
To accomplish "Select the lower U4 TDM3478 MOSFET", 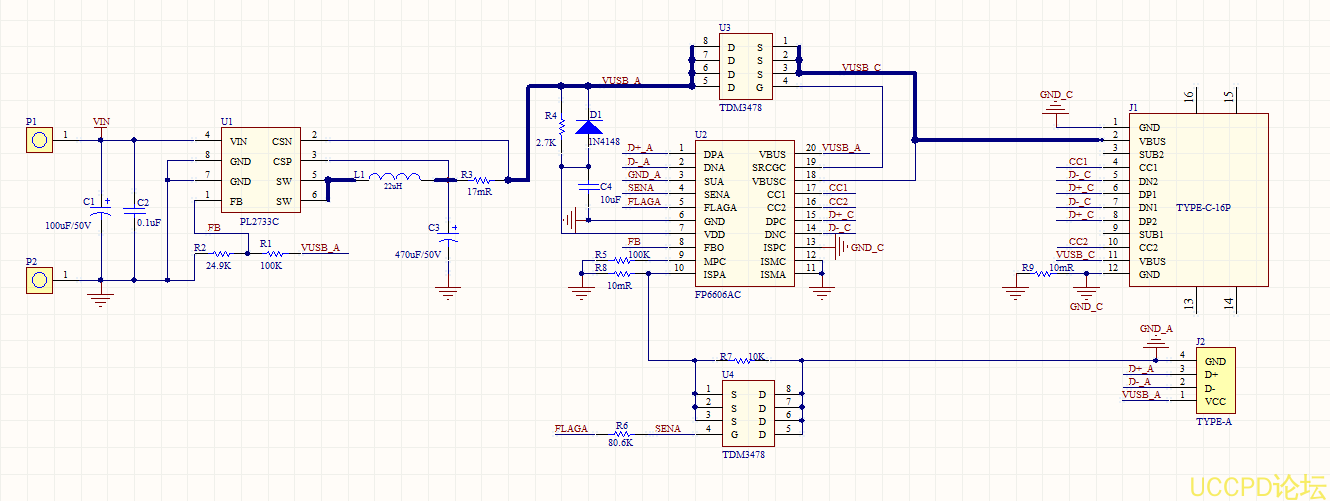I will [746, 409].
